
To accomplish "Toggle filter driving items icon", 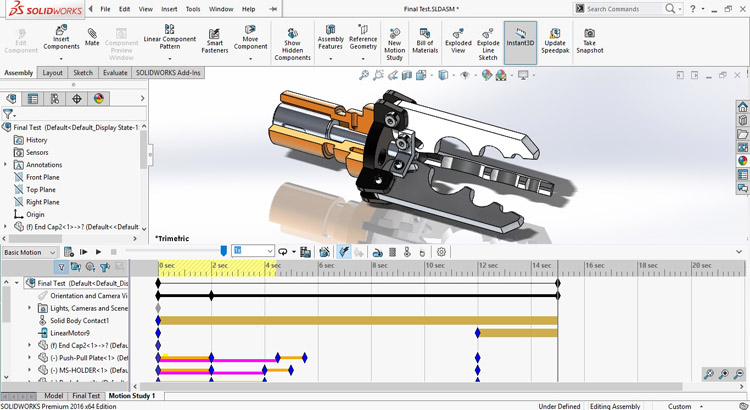I will click(90, 267).
